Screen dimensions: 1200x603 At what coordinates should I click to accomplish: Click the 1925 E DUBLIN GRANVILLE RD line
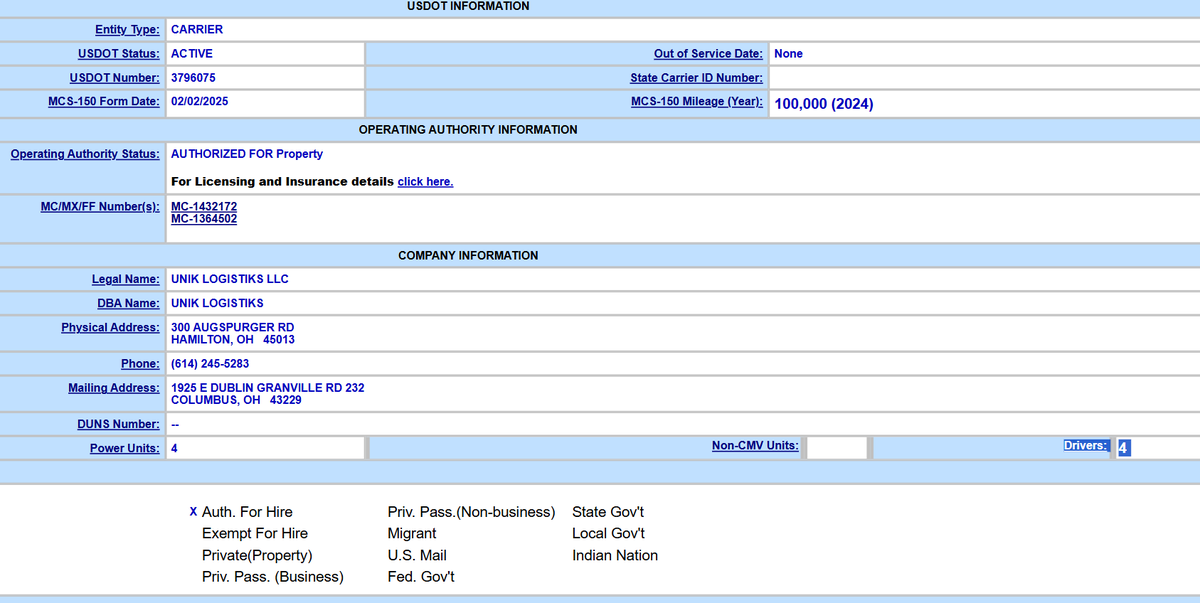click(267, 388)
